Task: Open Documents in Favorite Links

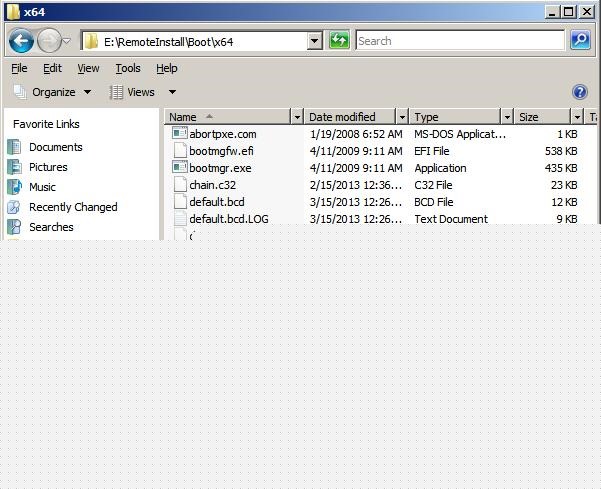Action: point(56,147)
